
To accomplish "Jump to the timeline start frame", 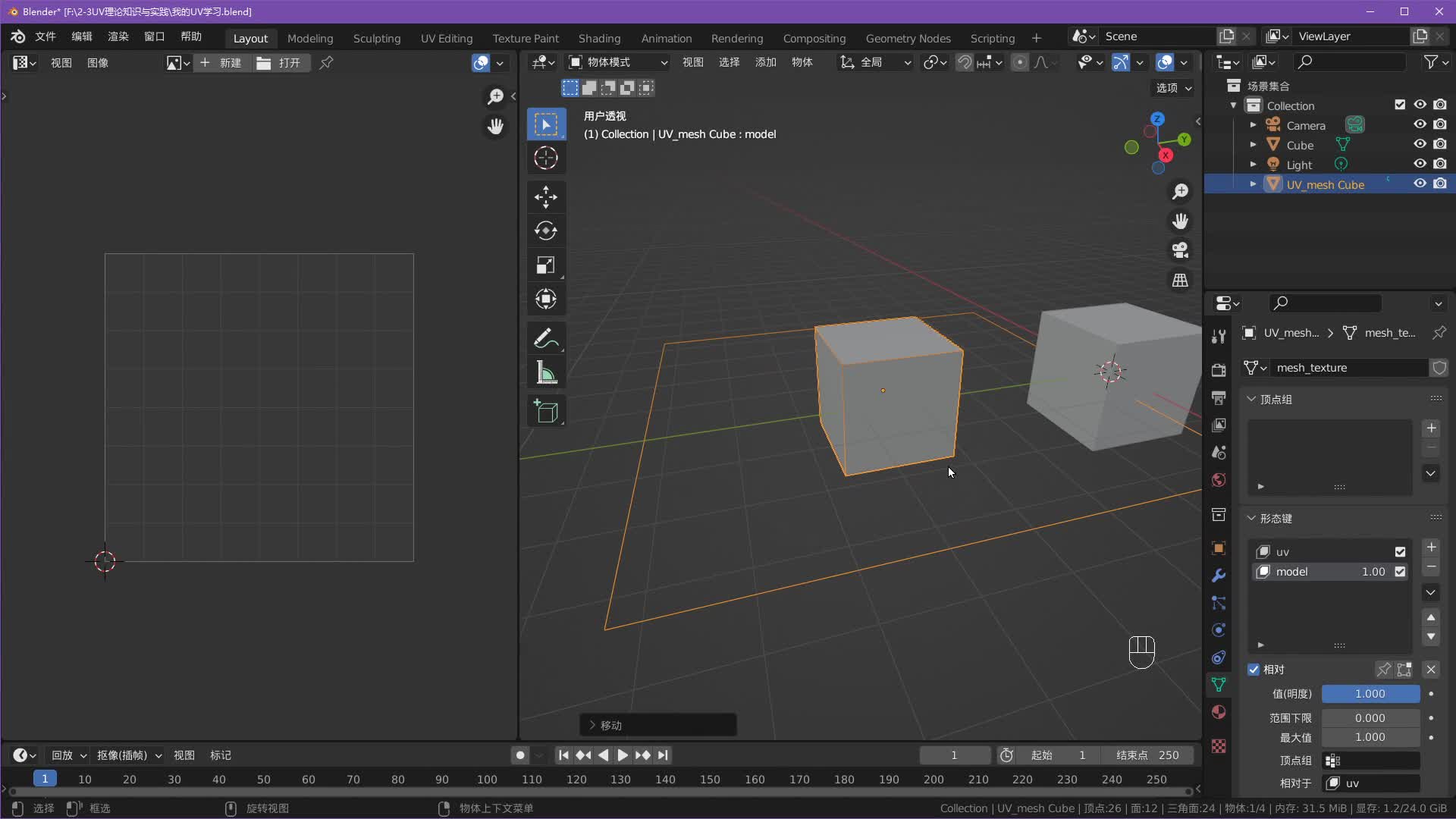I will pos(563,755).
